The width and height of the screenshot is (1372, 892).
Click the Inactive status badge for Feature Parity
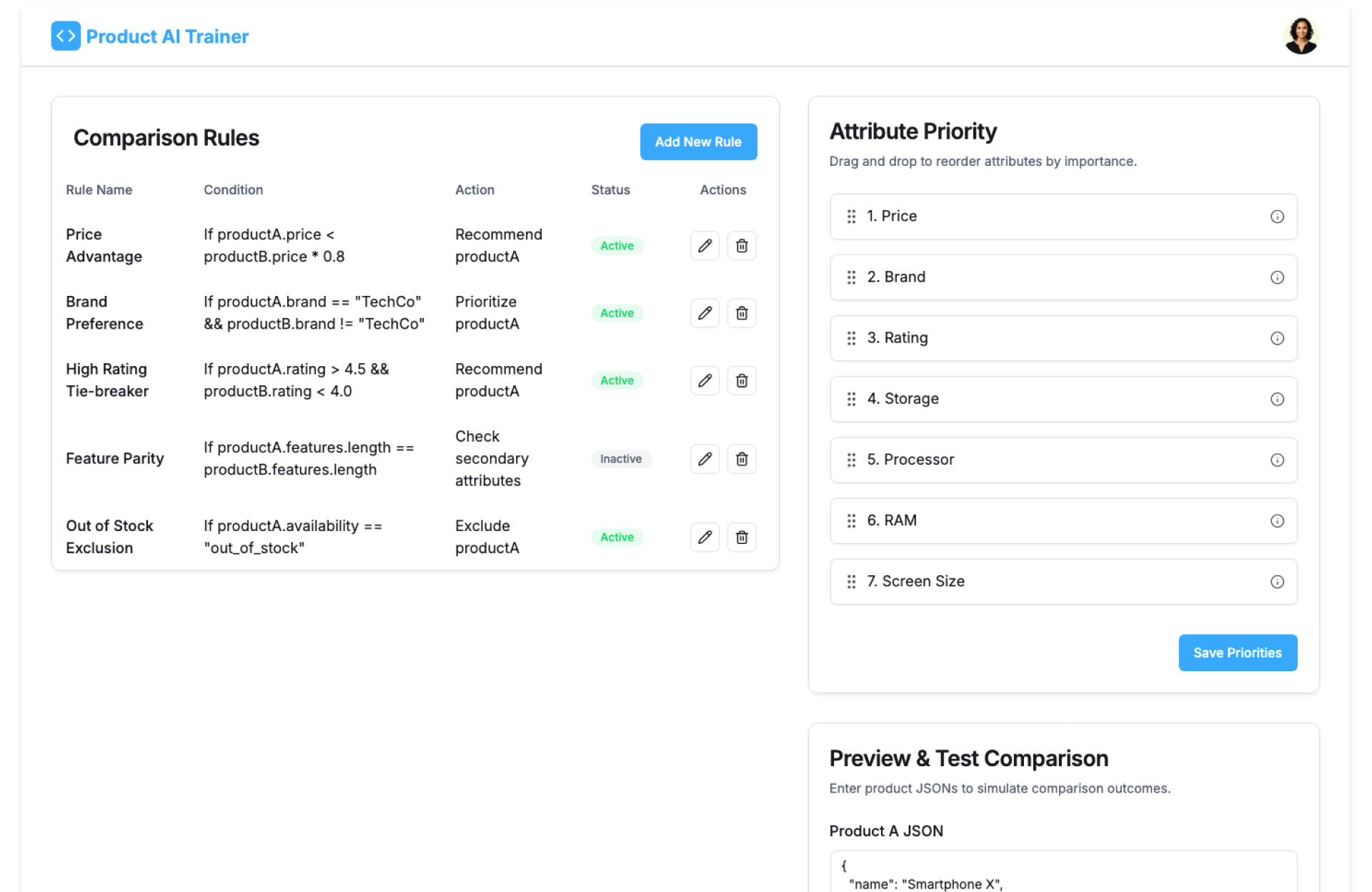[620, 459]
